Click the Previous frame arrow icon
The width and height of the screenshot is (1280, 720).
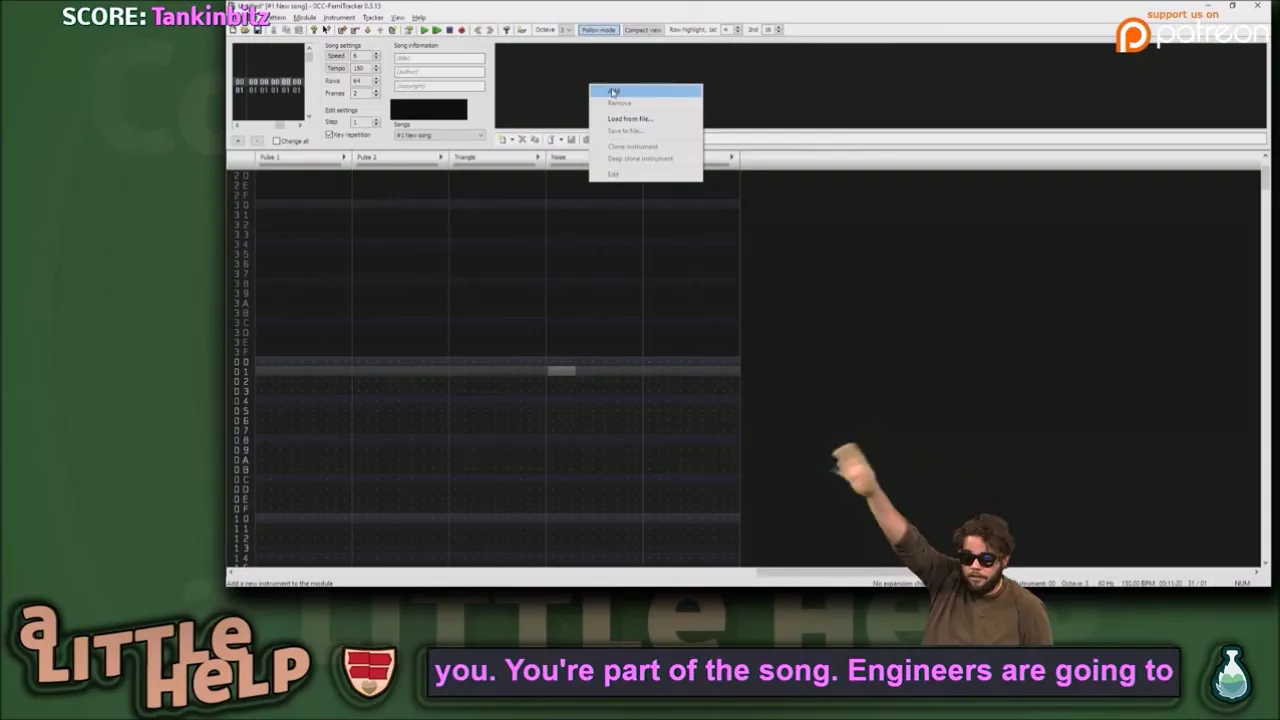(x=478, y=30)
